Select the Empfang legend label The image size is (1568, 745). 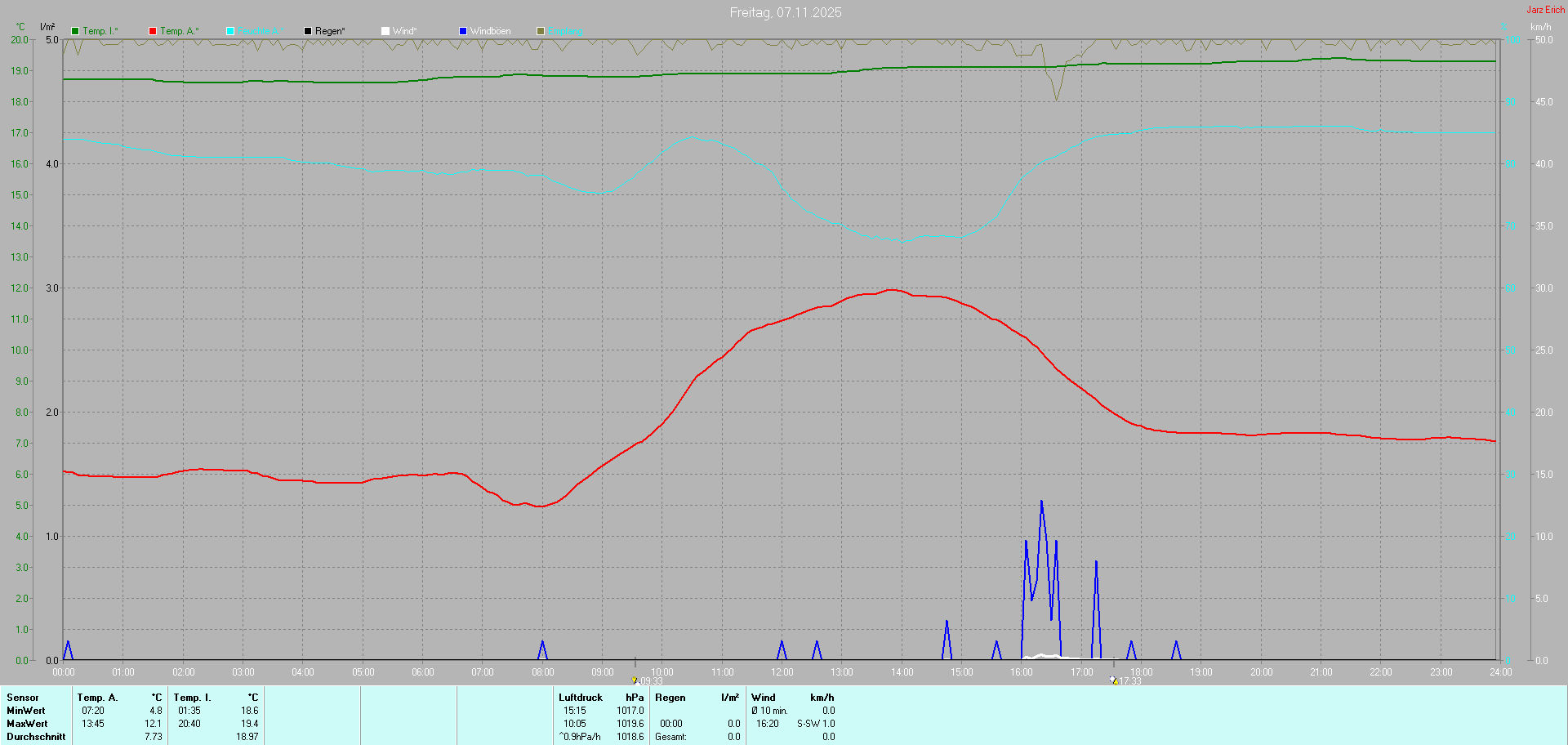(x=566, y=31)
